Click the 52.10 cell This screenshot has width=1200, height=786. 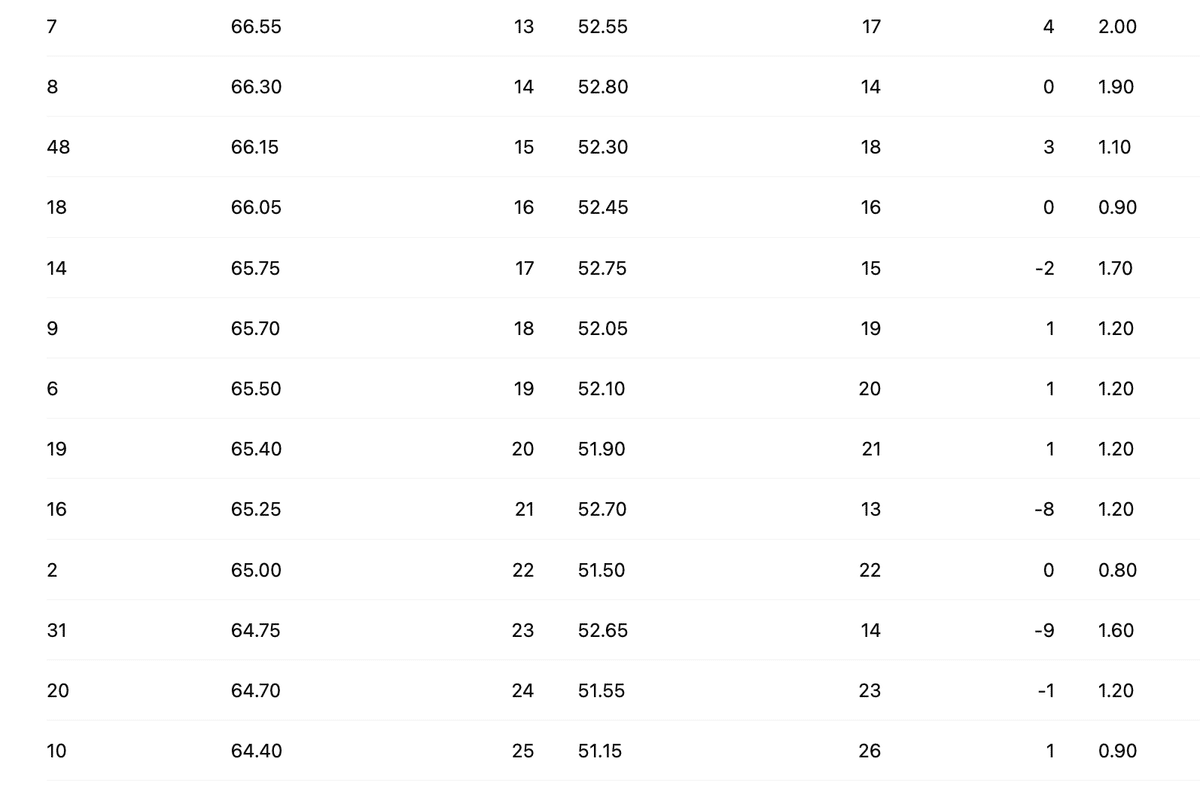point(602,388)
